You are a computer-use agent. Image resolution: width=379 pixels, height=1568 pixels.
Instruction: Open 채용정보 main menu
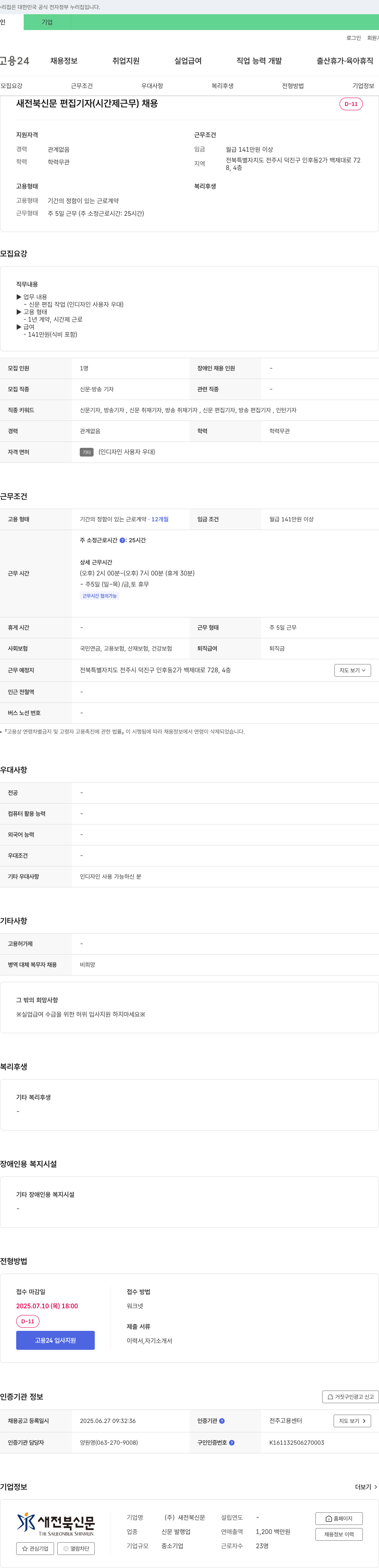pos(64,61)
